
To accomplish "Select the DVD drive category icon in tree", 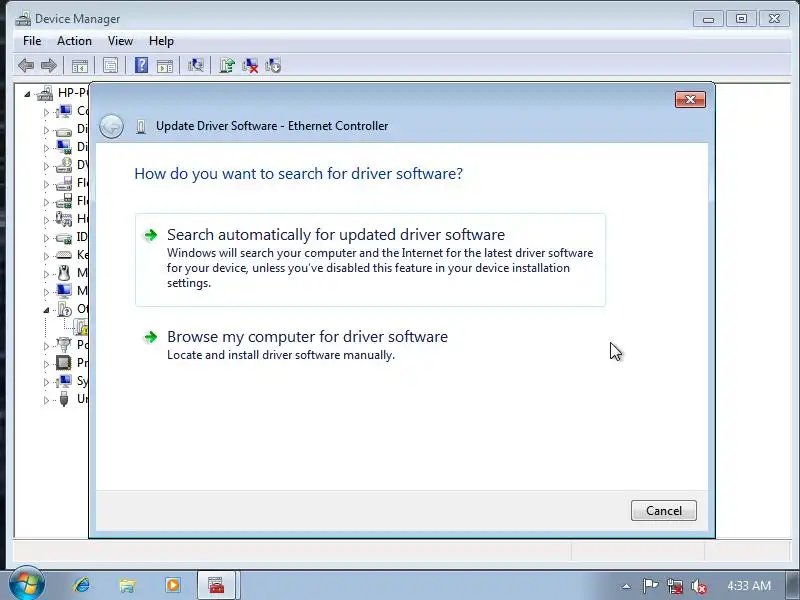I will [x=64, y=165].
